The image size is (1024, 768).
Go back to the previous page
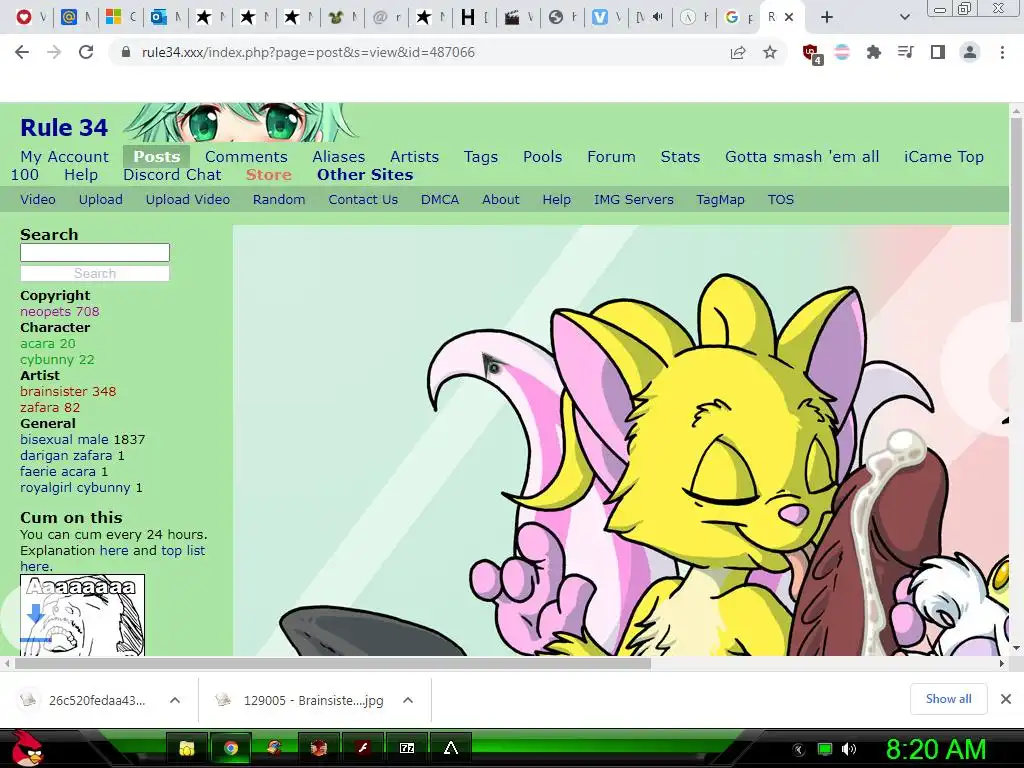22,52
